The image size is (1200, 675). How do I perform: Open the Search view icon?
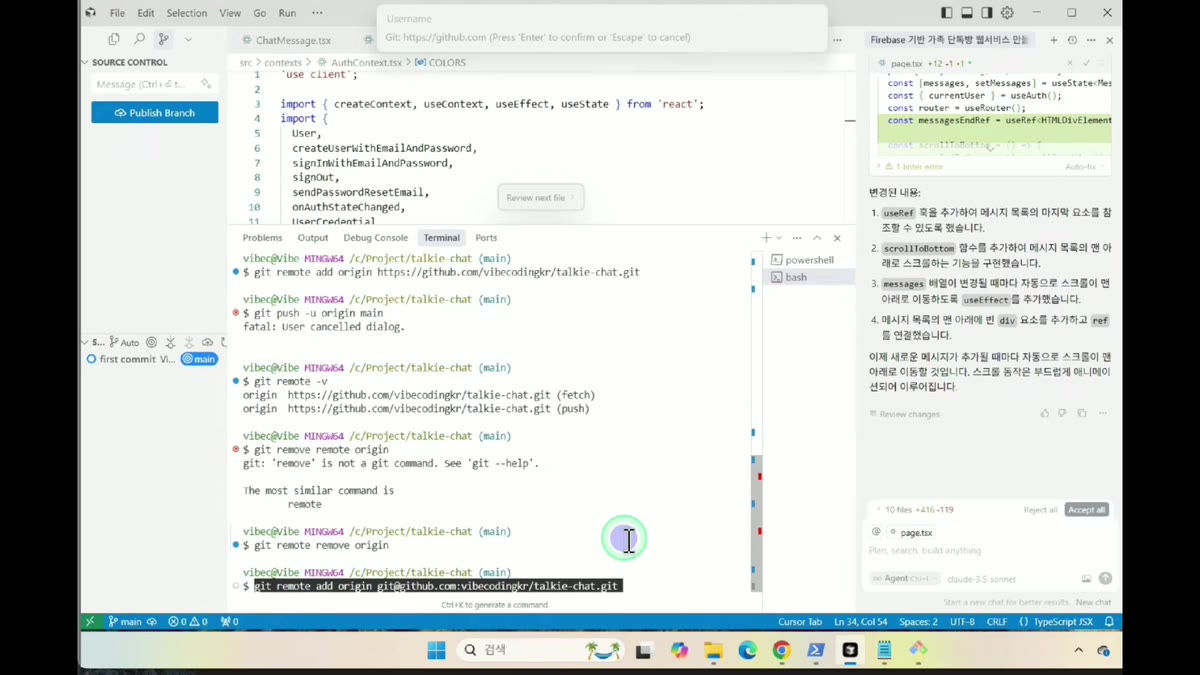point(139,39)
